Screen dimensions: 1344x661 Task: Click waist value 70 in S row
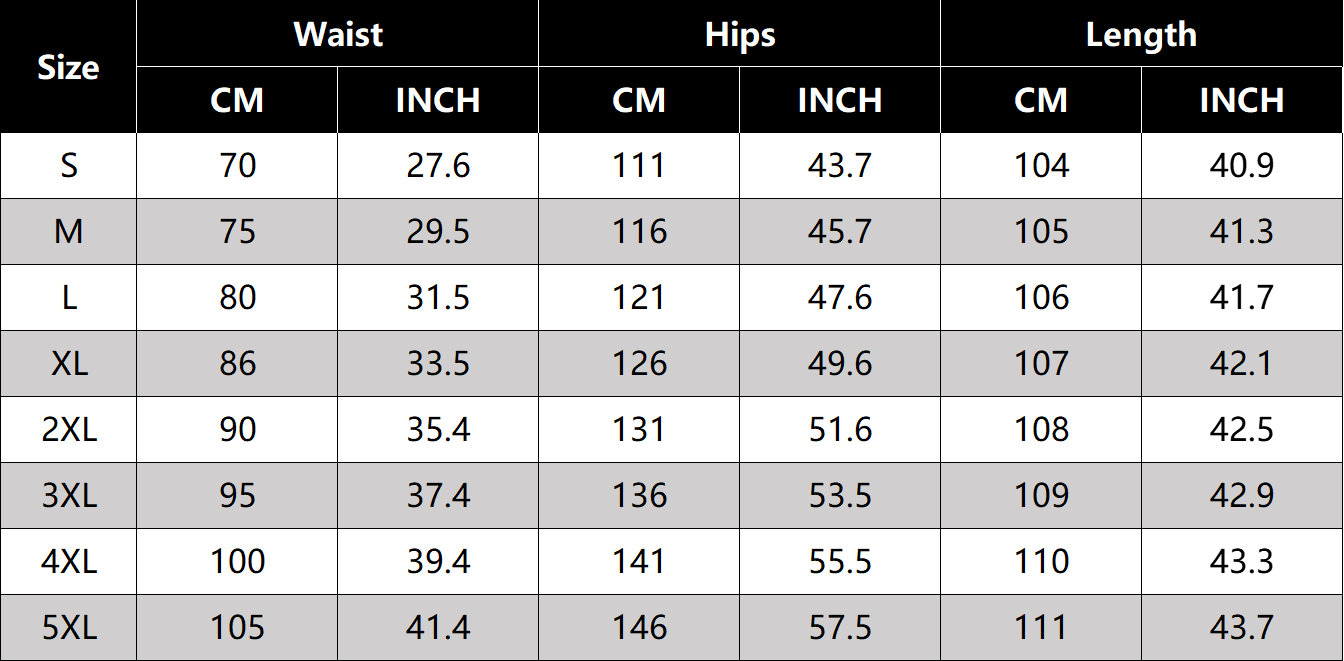[237, 166]
